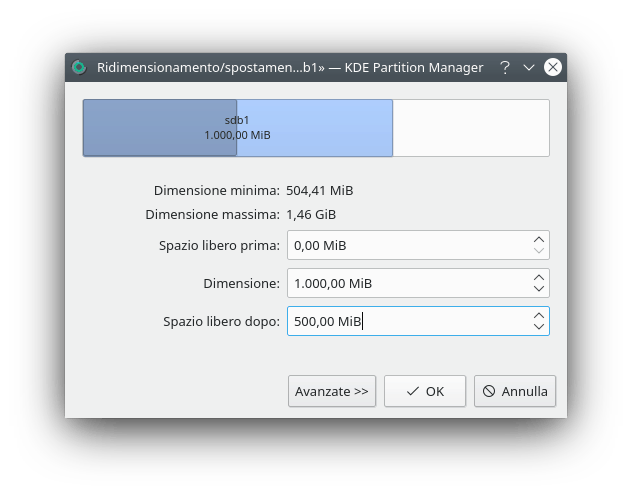Screen dimensions: 632x495
Task: Cancel the dialog with Annulla
Action: click(x=515, y=391)
